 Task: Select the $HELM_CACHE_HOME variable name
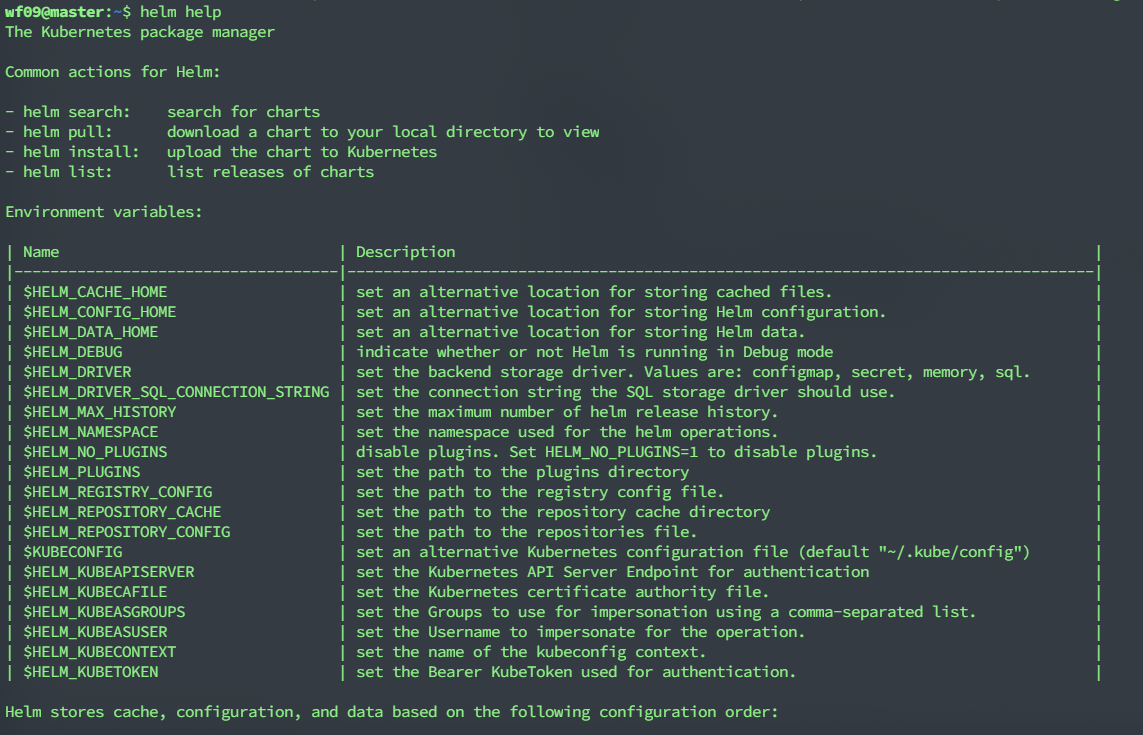[x=95, y=292]
